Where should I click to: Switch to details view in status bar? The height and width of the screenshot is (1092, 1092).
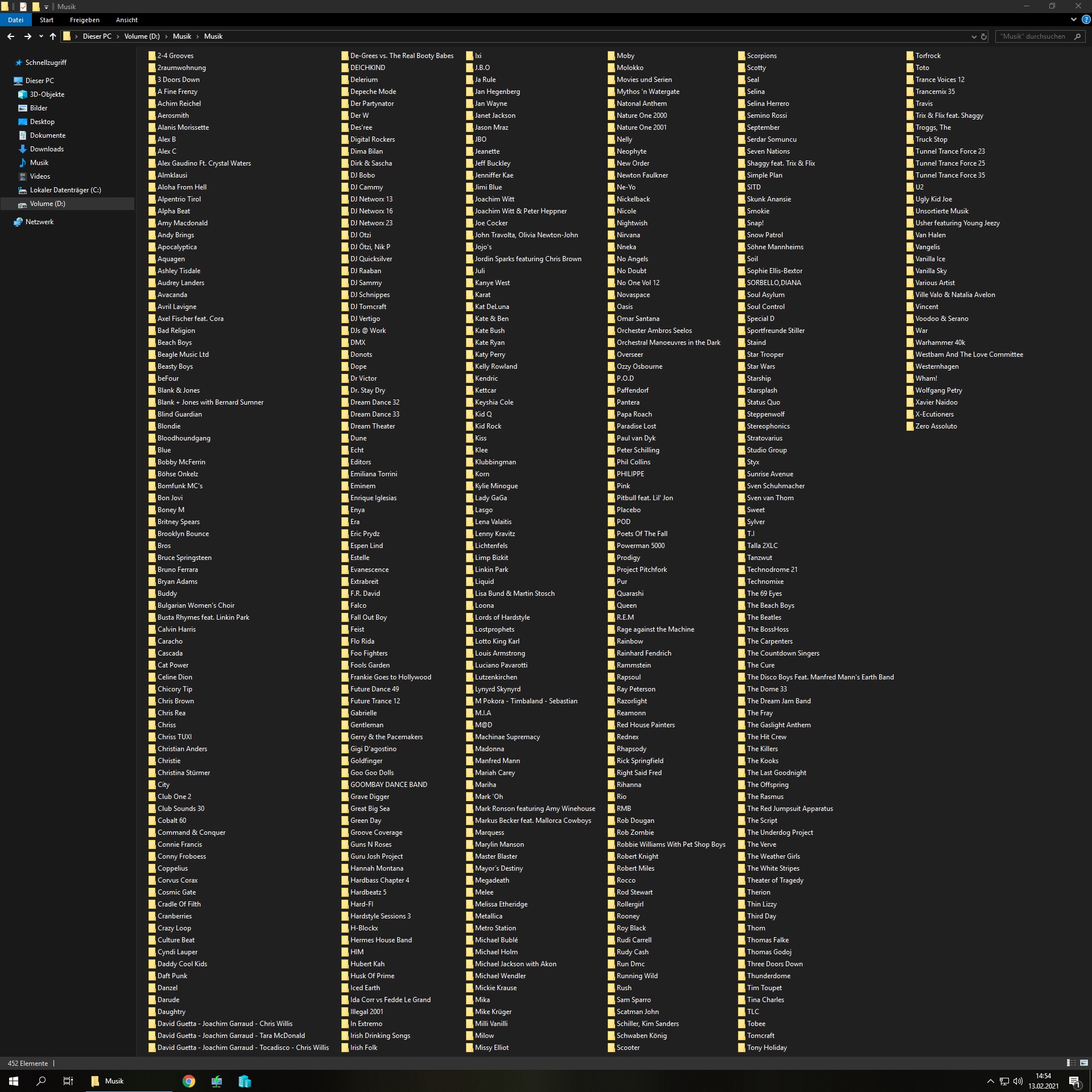[1071, 1063]
